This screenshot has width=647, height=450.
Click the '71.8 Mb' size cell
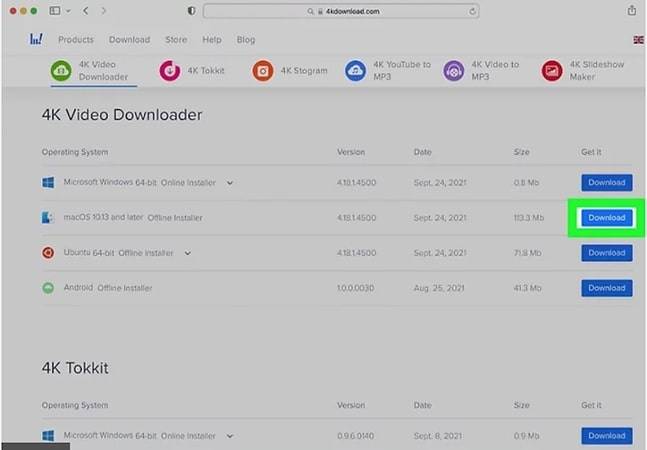[527, 252]
